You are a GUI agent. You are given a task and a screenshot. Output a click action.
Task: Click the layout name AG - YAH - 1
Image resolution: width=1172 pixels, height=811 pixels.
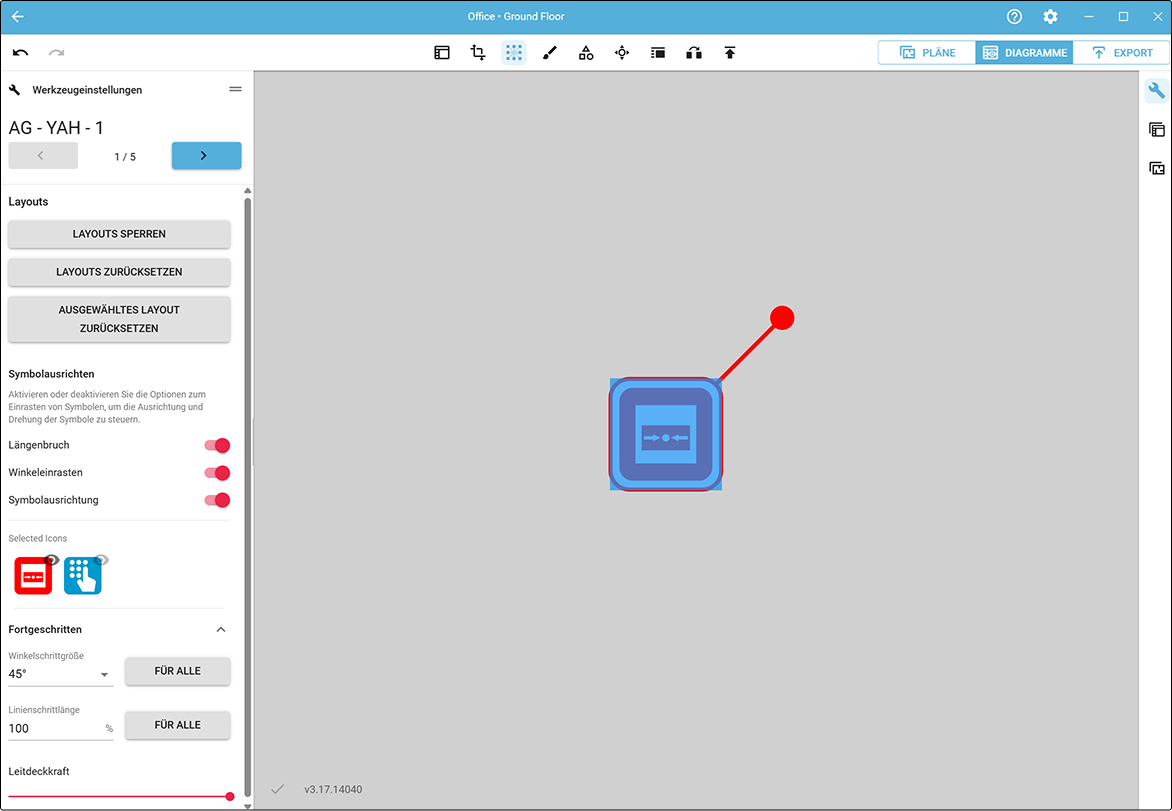tap(56, 128)
